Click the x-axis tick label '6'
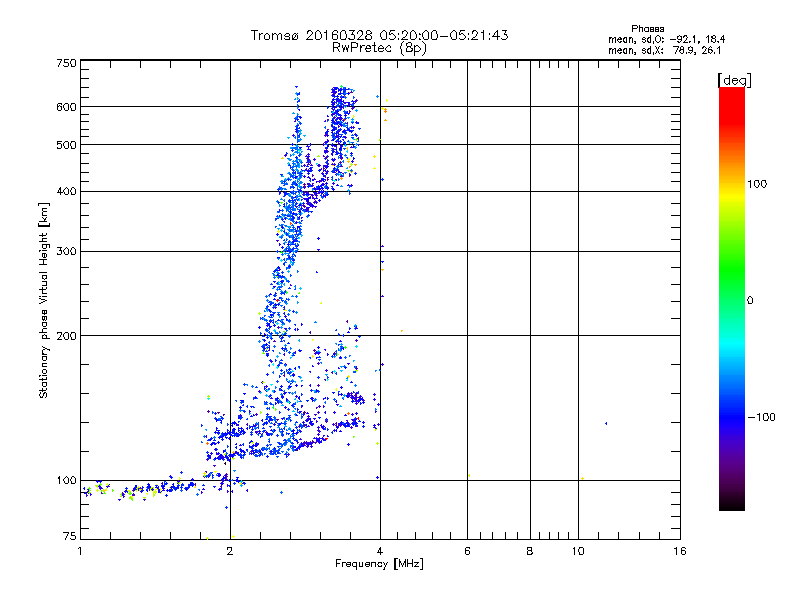The image size is (800, 600). (467, 551)
